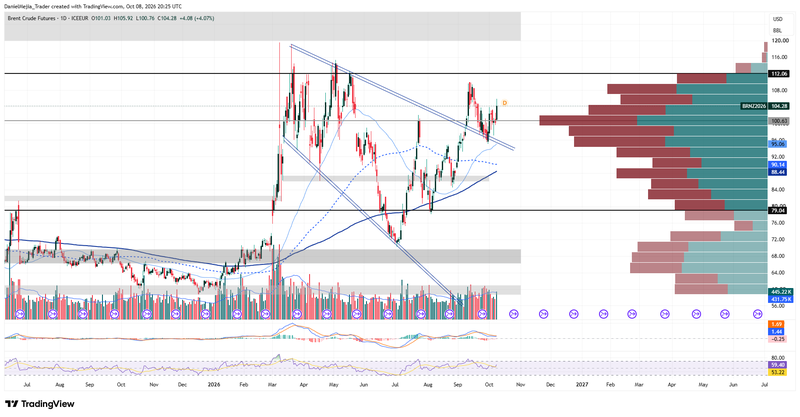Click the 445.22K volume value label
Screen dimensions: 800x417
(781, 291)
